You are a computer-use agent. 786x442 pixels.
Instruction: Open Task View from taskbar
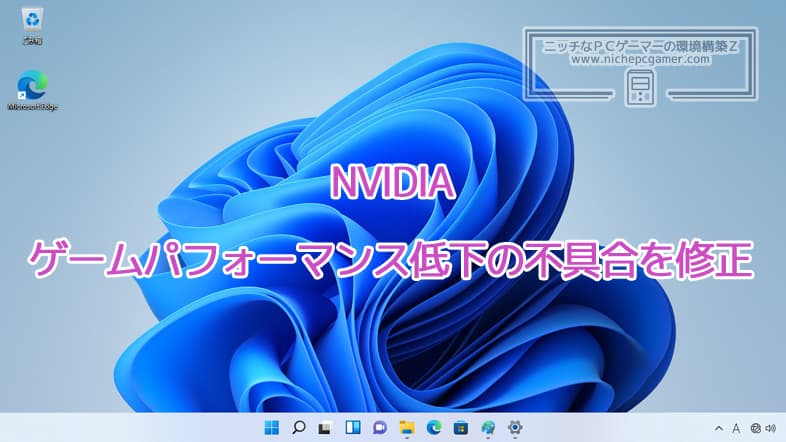tap(325, 428)
